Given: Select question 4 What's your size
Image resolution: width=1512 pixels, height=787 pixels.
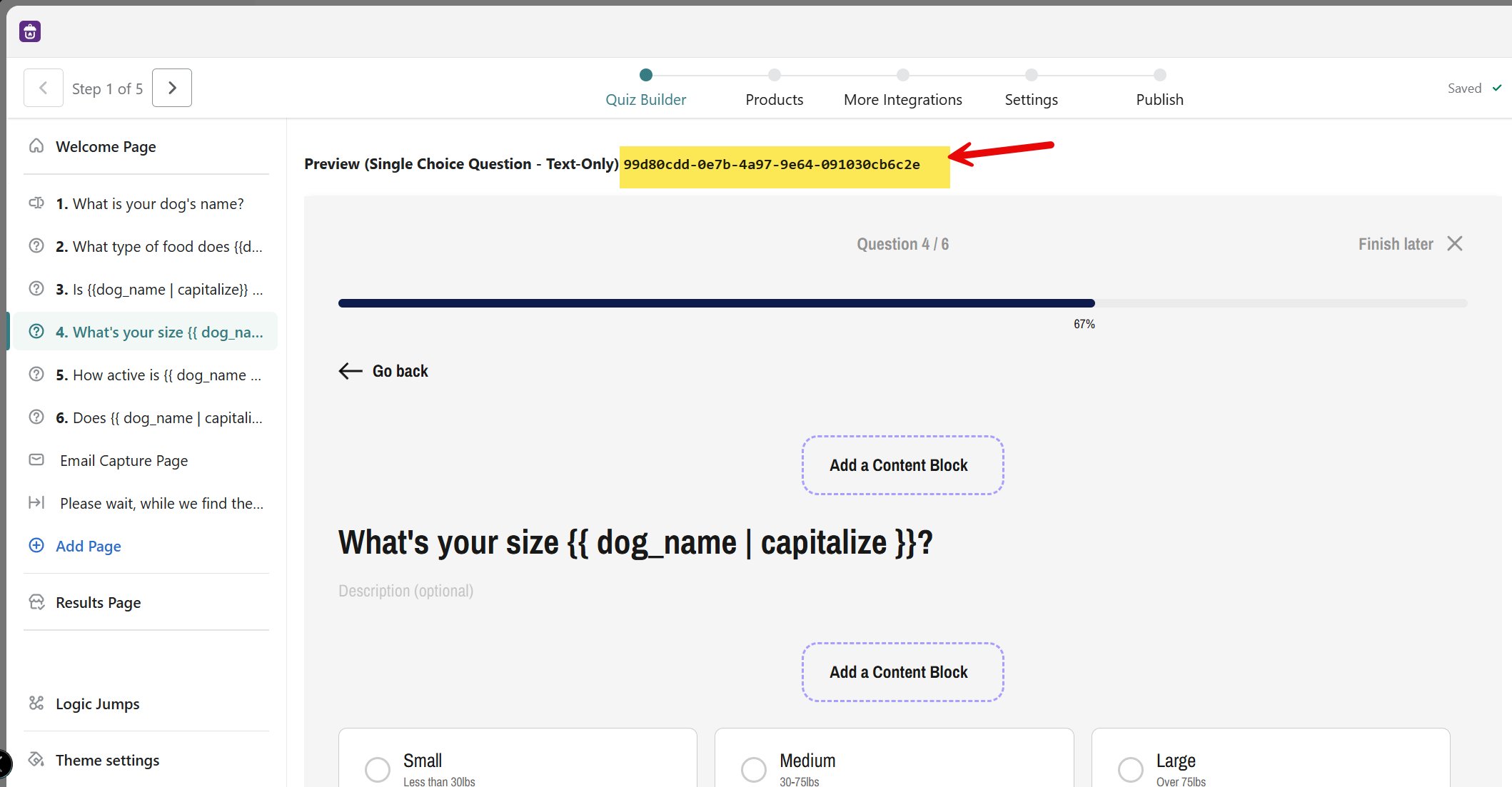Looking at the screenshot, I should click(146, 332).
